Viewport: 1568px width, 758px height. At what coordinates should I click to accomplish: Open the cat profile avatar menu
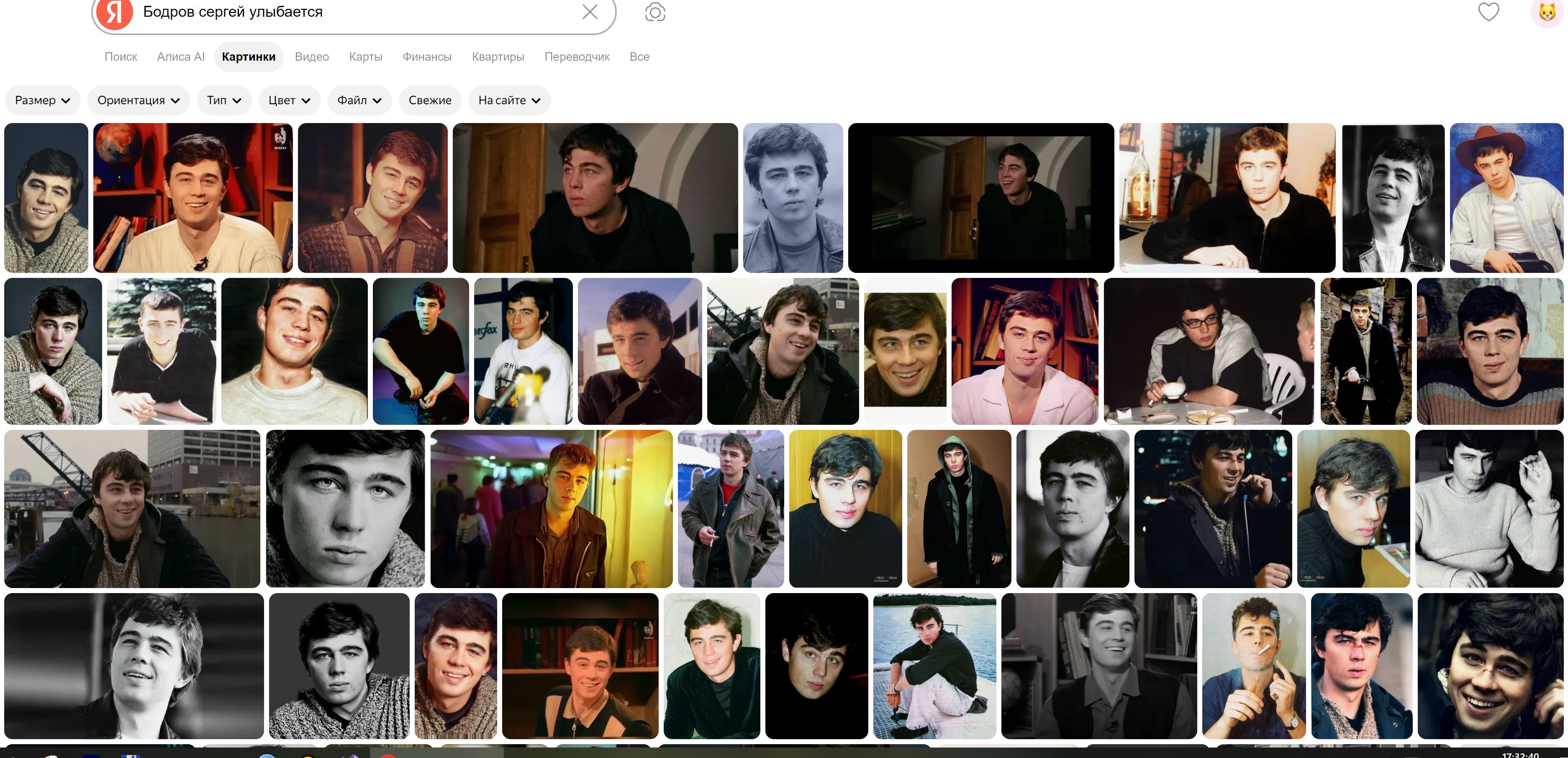click(1547, 13)
